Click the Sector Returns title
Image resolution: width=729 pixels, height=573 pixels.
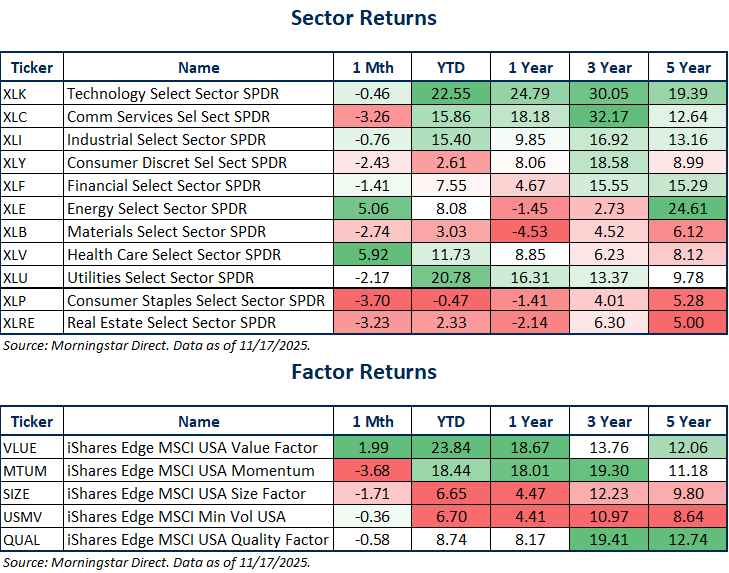364,18
